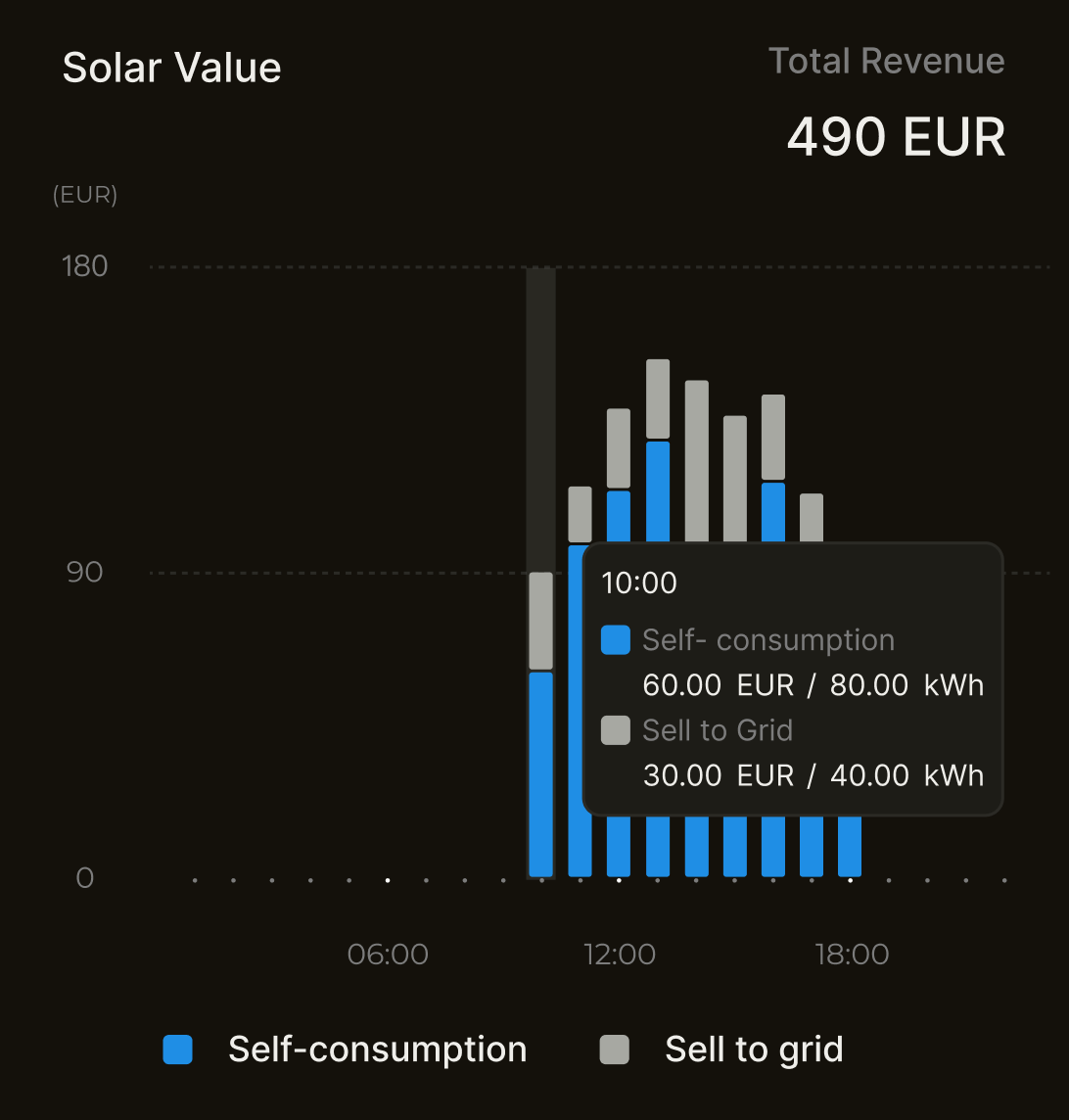Click the gray segment of the 12:00 bar
The image size is (1069, 1120).
[x=619, y=447]
